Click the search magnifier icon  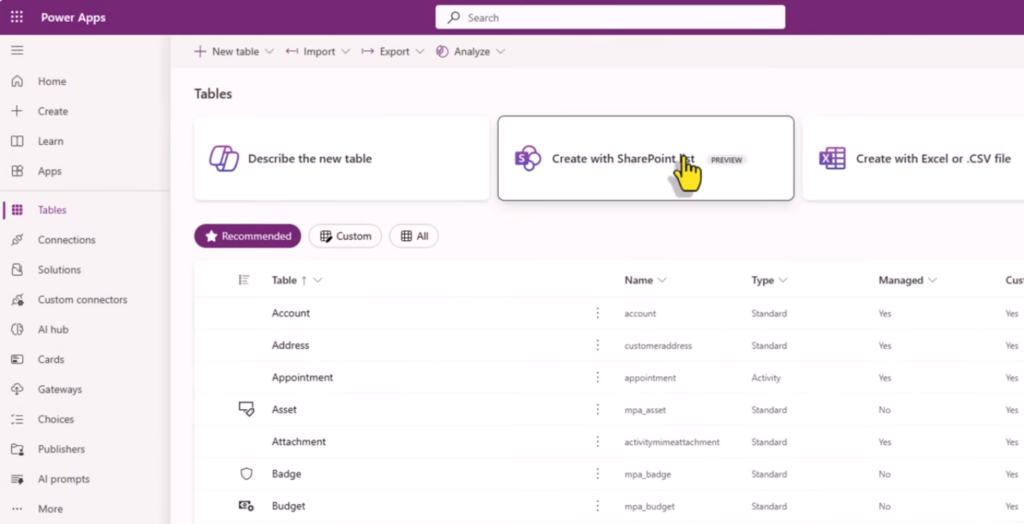tap(453, 18)
